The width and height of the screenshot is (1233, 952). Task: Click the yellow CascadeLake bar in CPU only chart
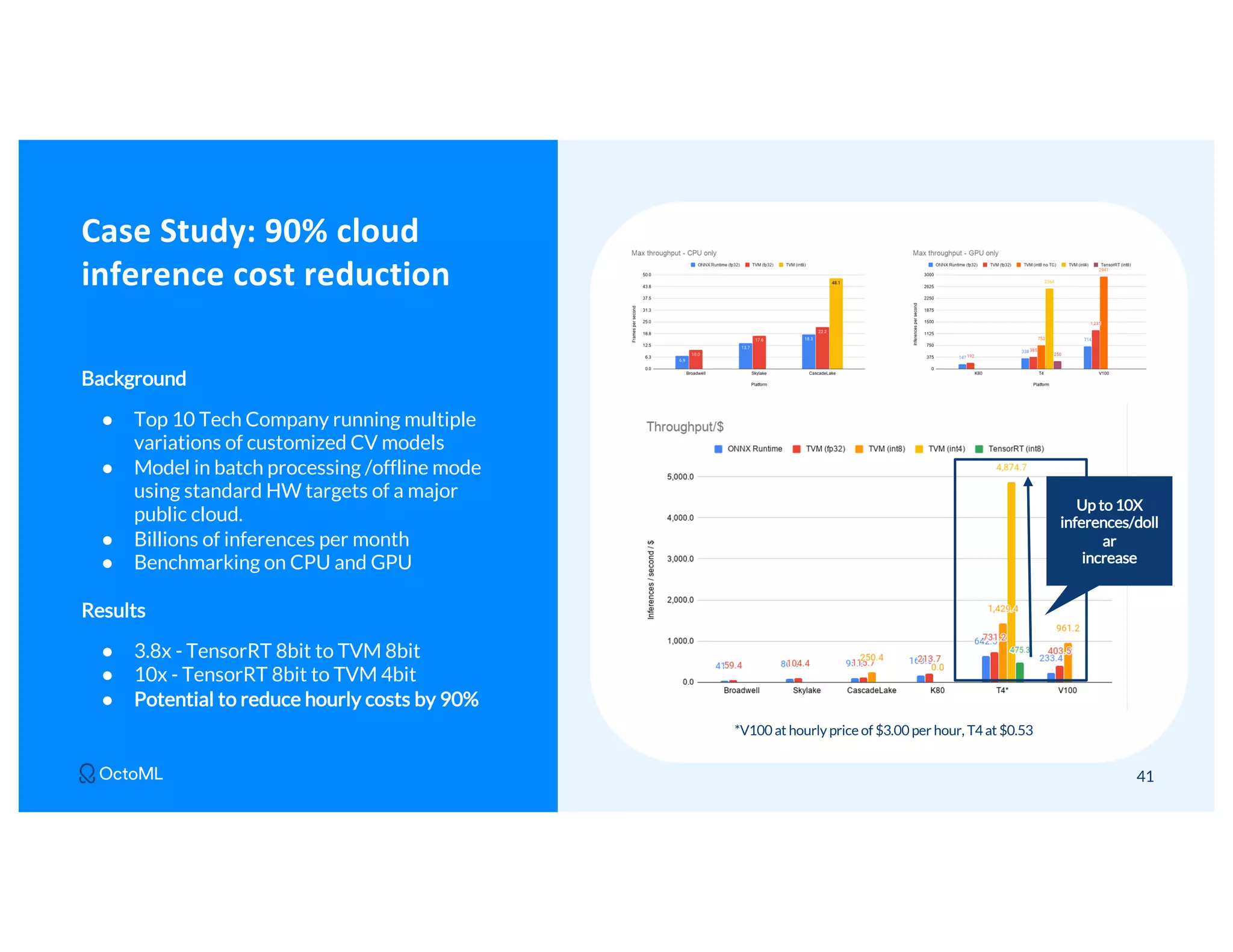pyautogui.click(x=836, y=324)
